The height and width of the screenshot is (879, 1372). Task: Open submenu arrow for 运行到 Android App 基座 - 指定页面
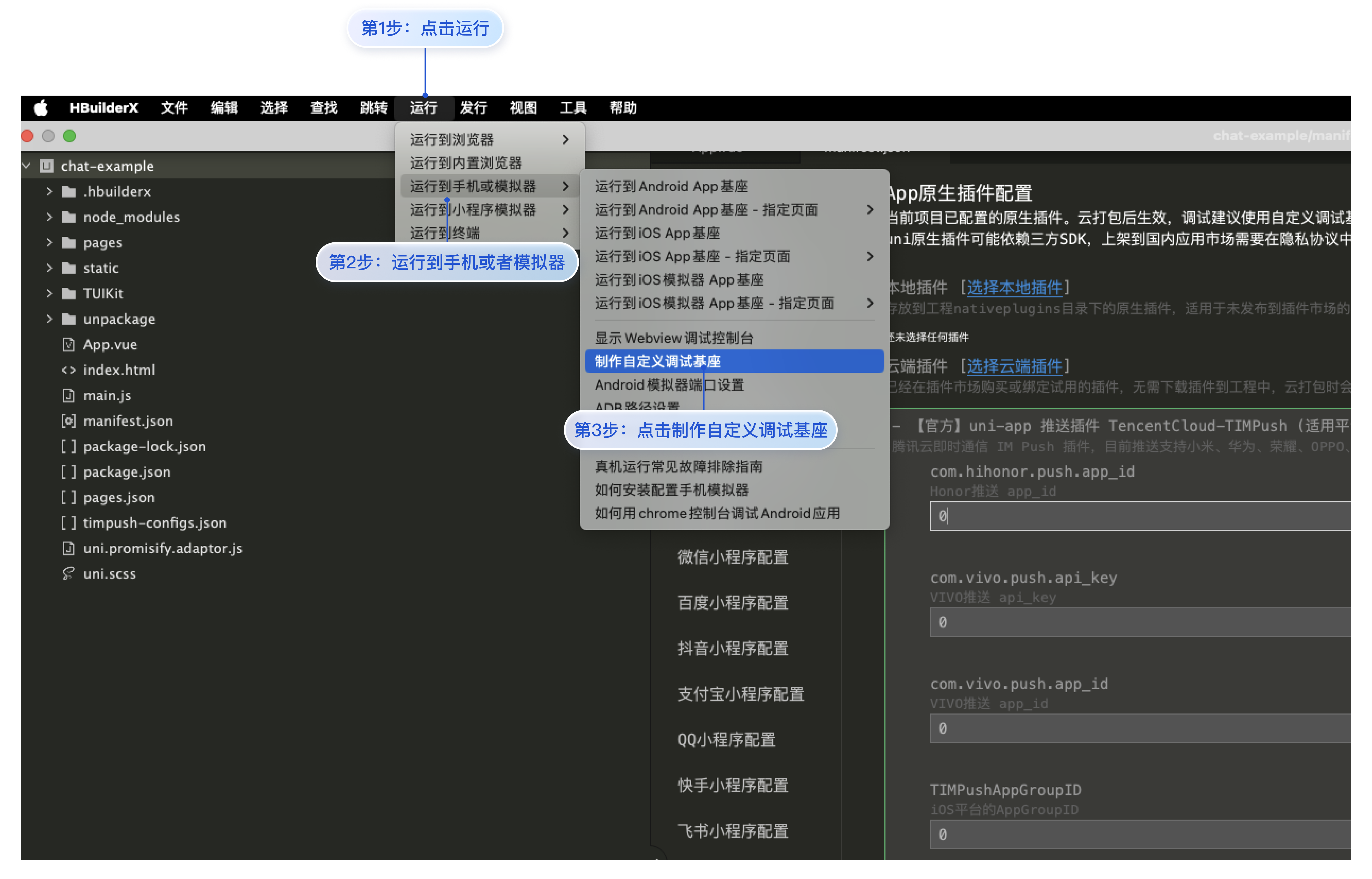[x=869, y=209]
